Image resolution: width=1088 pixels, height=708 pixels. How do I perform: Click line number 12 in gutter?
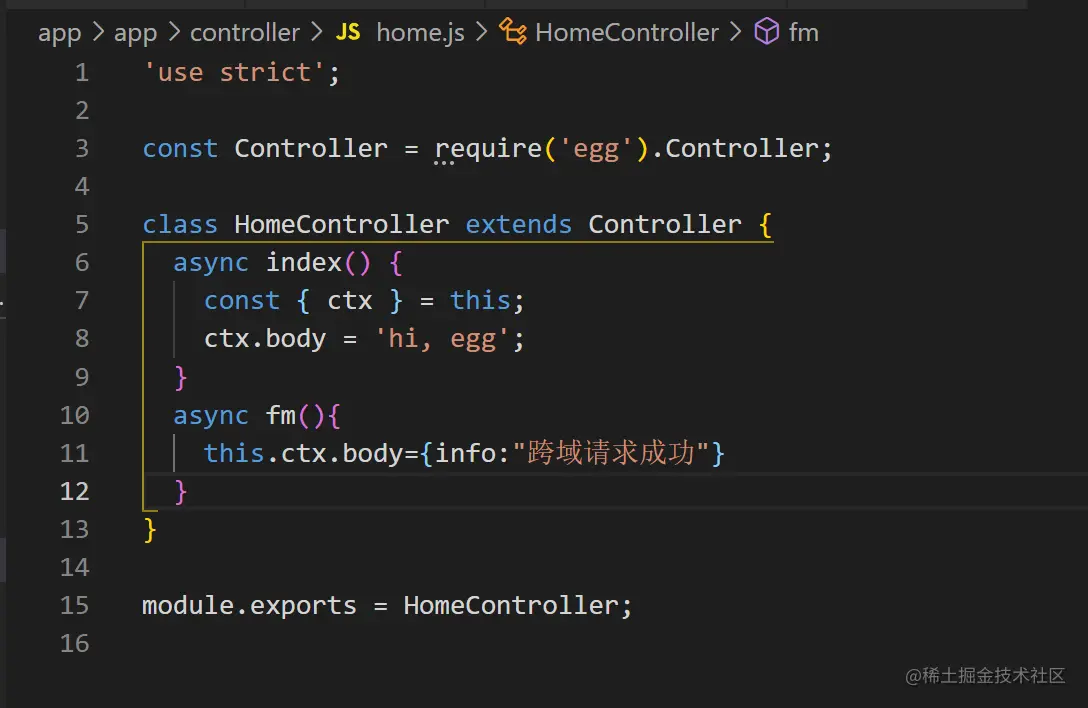pyautogui.click(x=75, y=491)
